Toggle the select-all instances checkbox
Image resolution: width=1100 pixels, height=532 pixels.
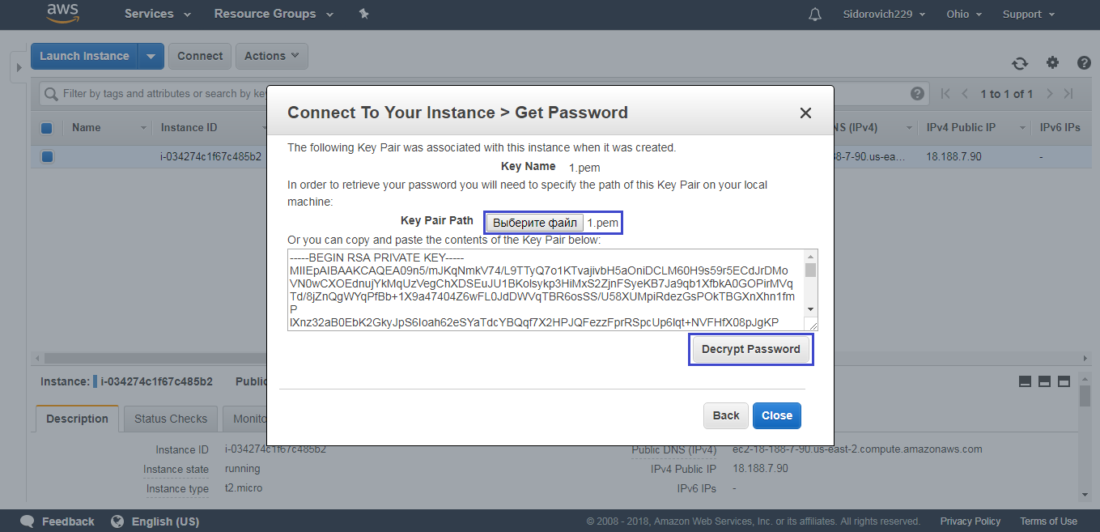coord(47,128)
